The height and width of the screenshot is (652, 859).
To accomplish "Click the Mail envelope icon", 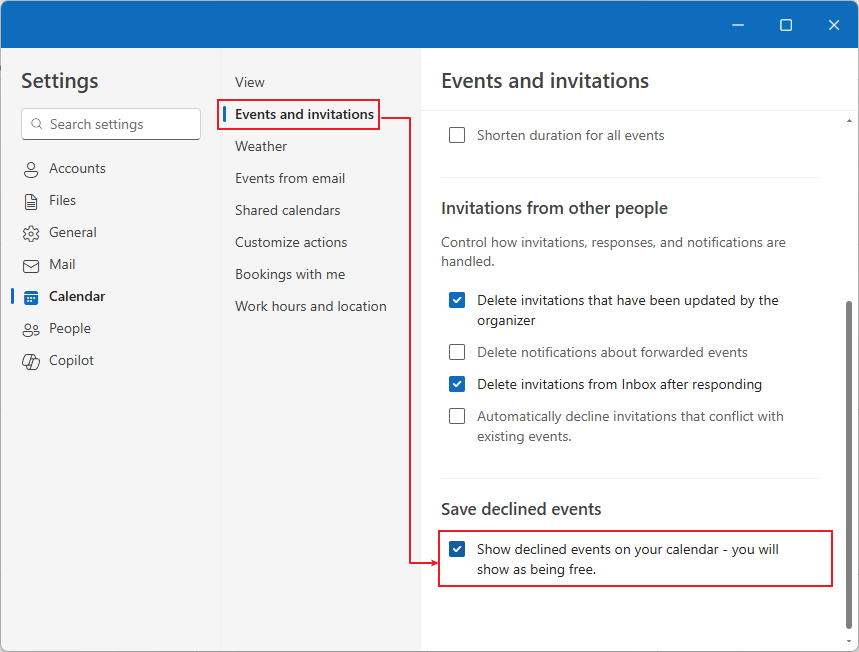I will 31,265.
